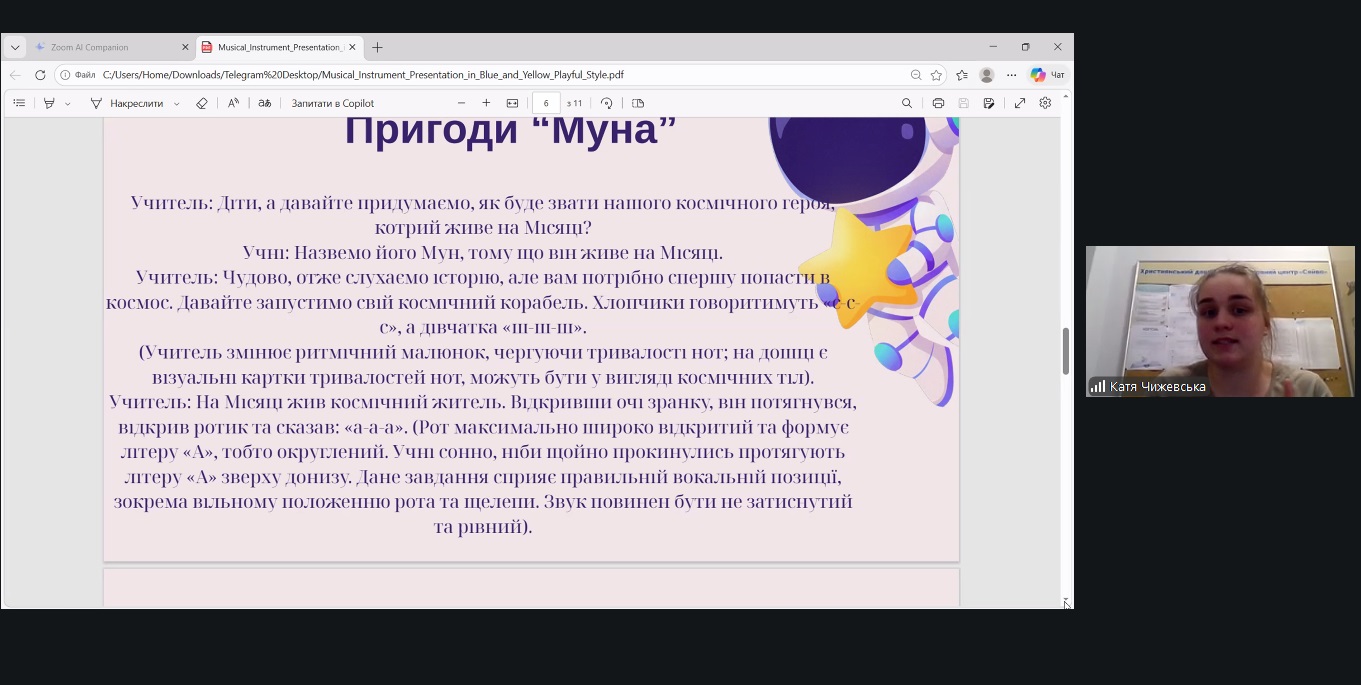Image resolution: width=1361 pixels, height=685 pixels.
Task: Open a new browser tab
Action: (377, 47)
